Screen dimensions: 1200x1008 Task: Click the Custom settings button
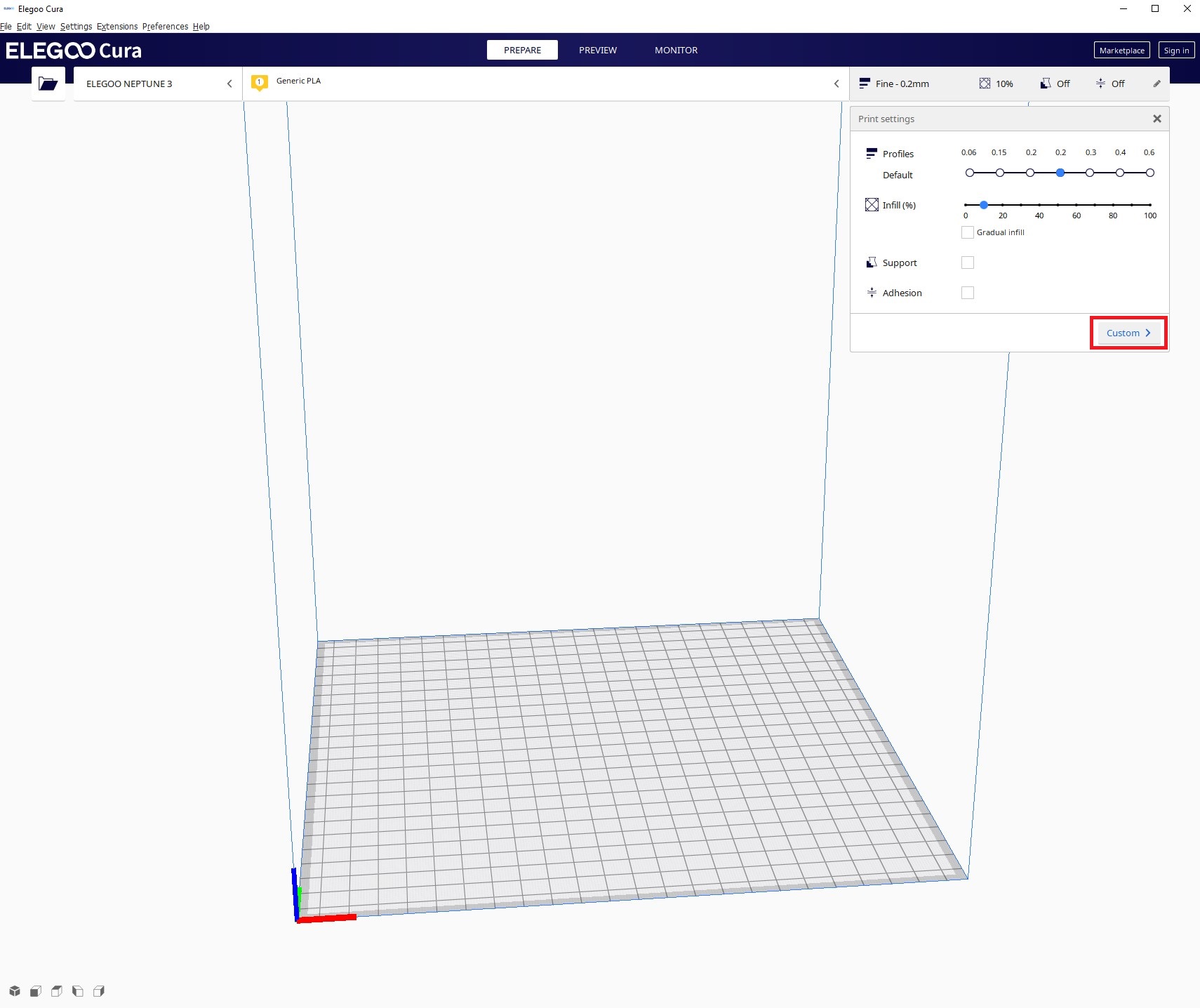[1128, 333]
